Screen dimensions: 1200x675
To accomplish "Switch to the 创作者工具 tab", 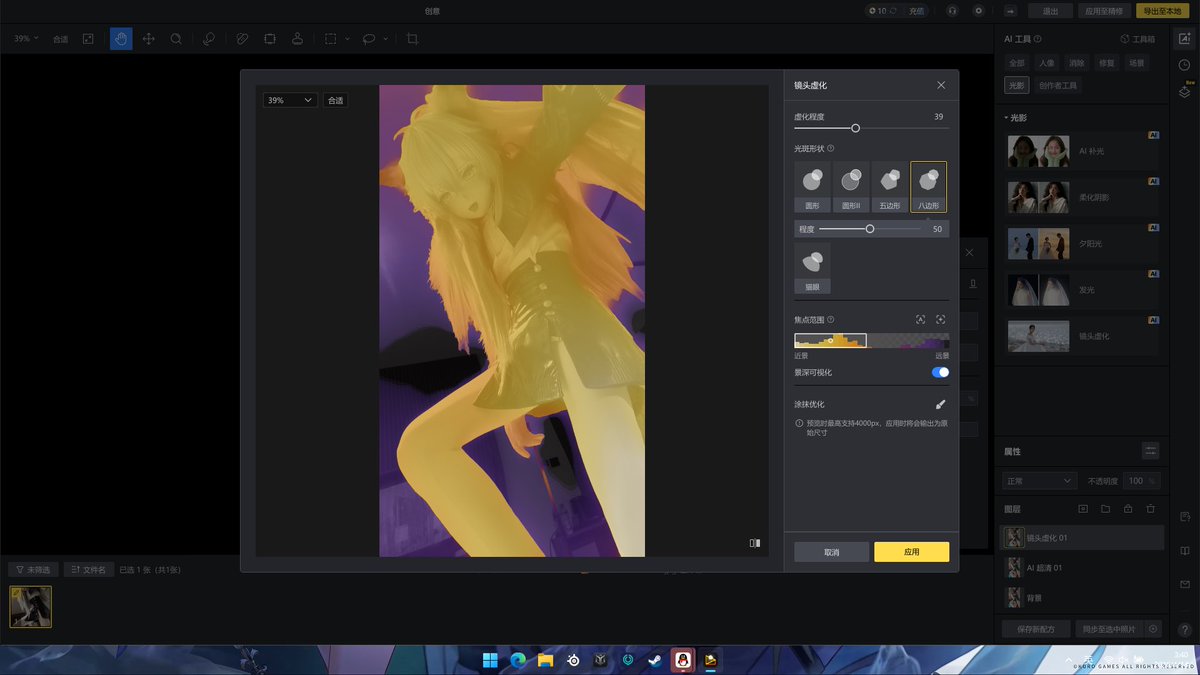I will point(1058,86).
